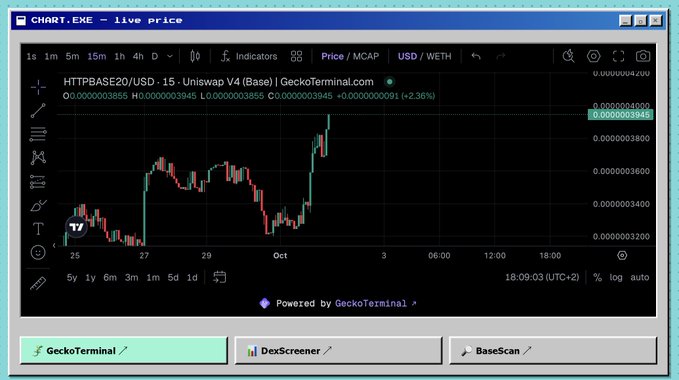Screen dimensions: 679x380
Task: Open the Fibonacci retracement lines tool
Action: [x=38, y=134]
